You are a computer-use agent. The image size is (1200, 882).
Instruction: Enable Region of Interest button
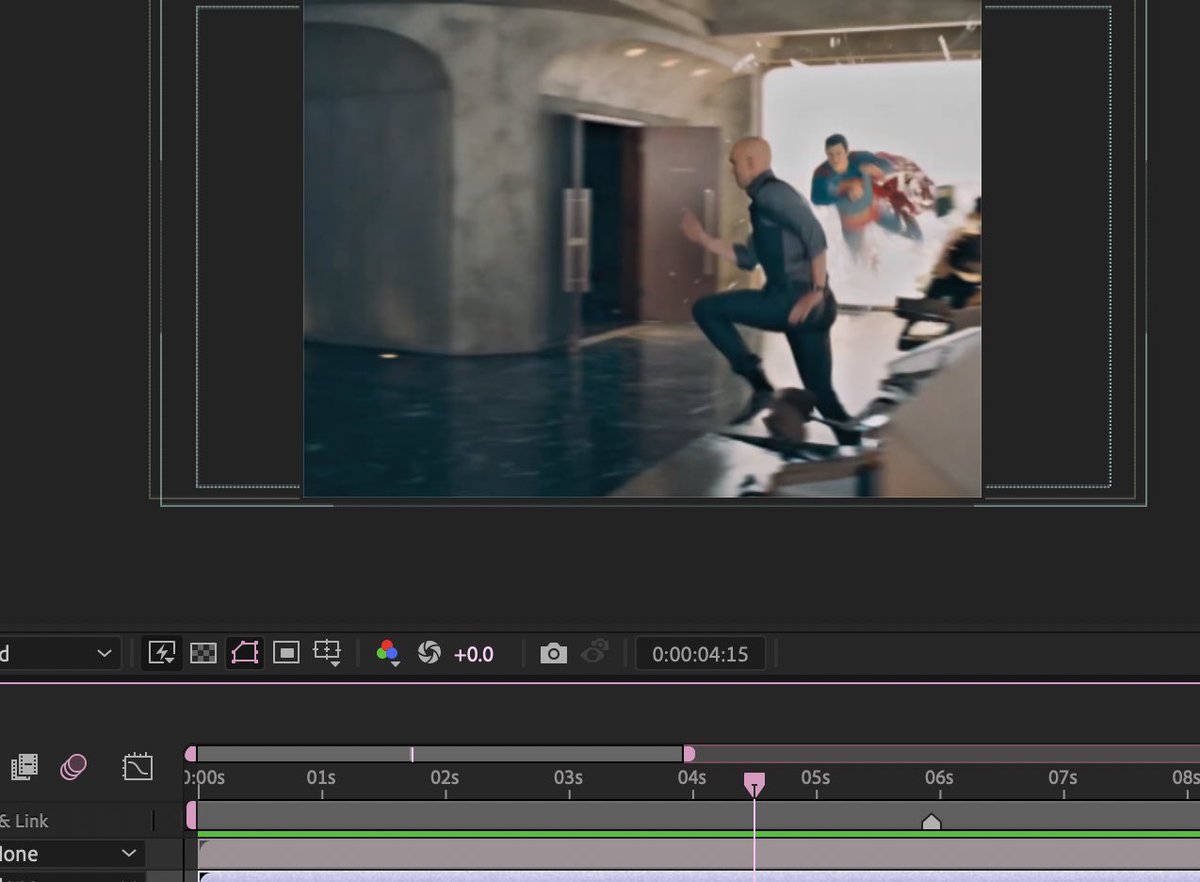coord(286,653)
